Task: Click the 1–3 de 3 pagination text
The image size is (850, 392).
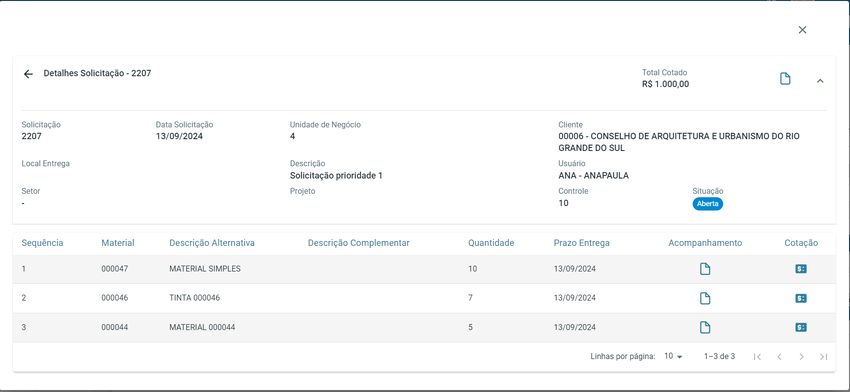Action: (719, 356)
